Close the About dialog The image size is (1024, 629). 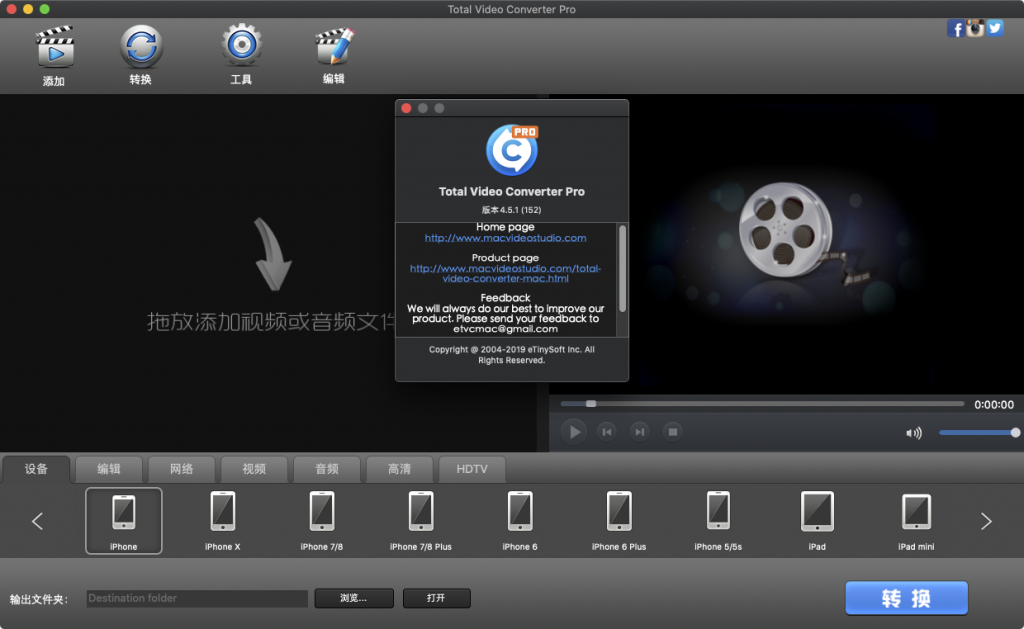coord(406,108)
